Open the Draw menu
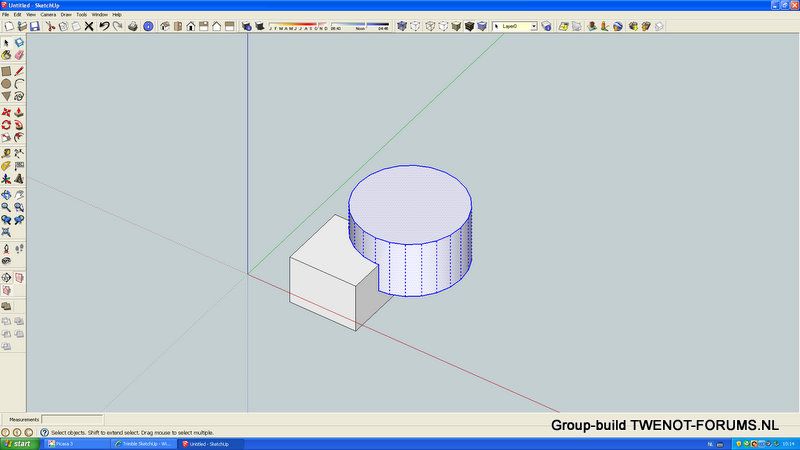This screenshot has width=800, height=450. click(66, 15)
